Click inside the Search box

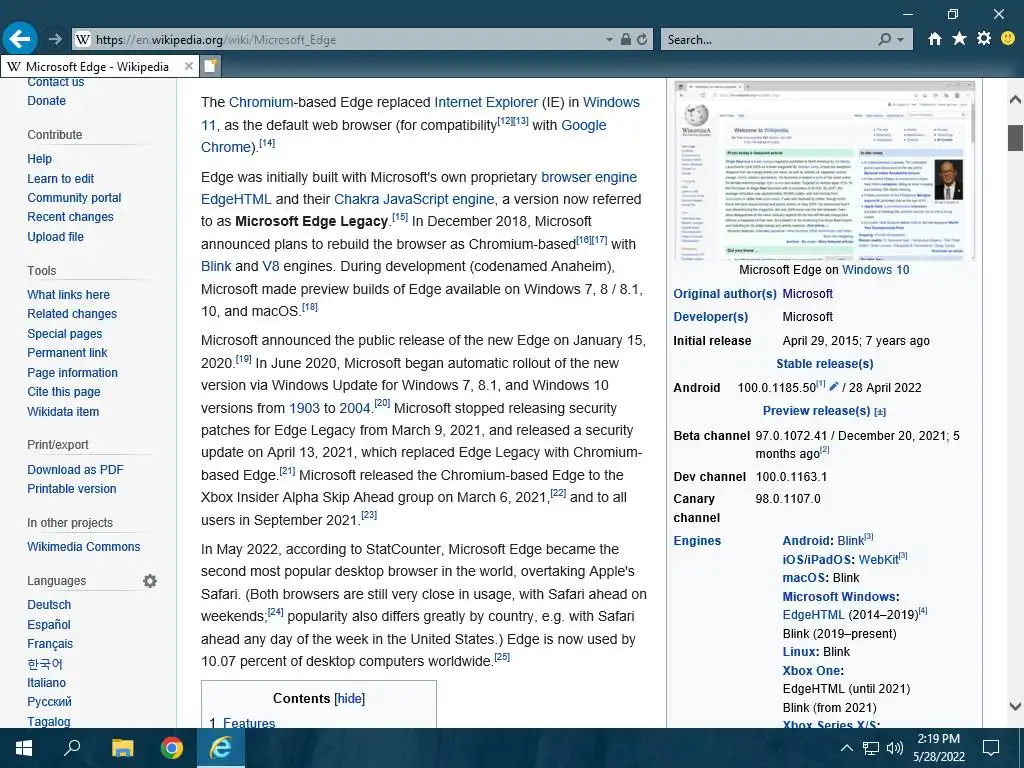767,40
